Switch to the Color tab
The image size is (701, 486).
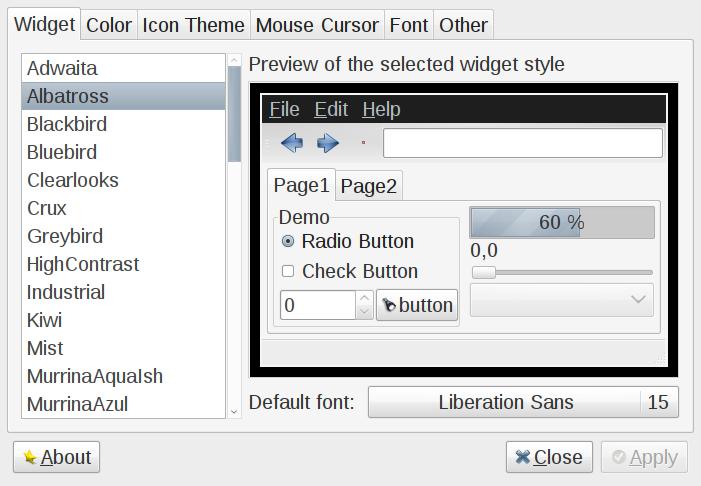[x=109, y=25]
